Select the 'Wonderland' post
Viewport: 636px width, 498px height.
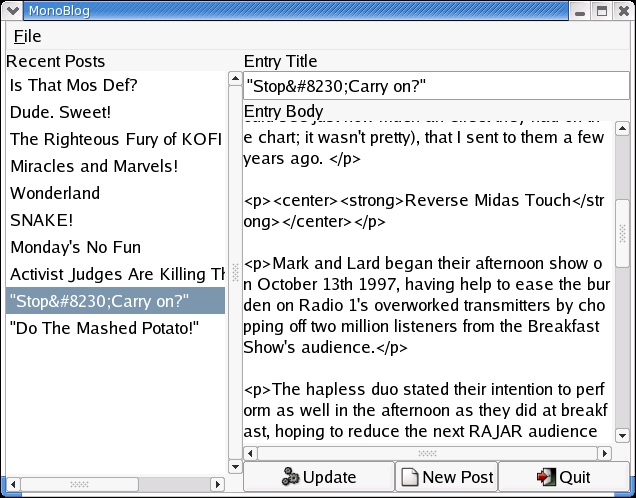55,193
